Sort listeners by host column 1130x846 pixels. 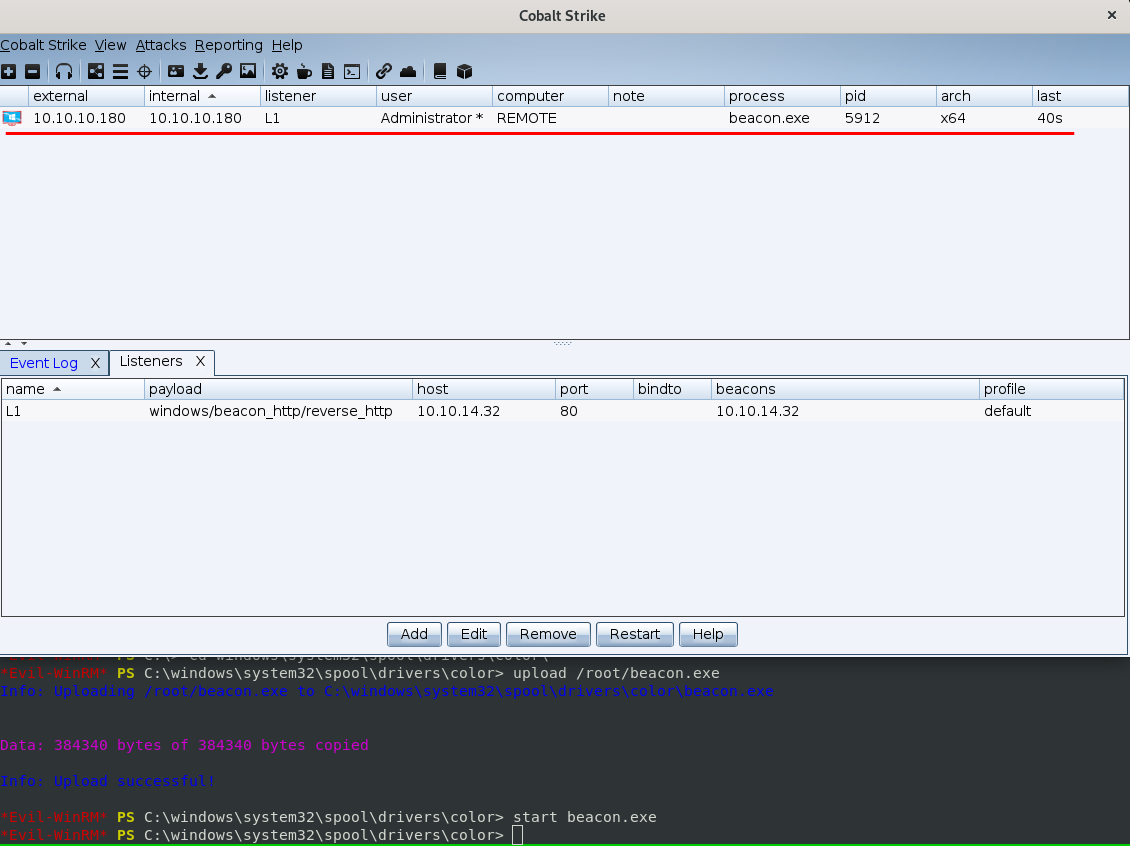tap(484, 389)
